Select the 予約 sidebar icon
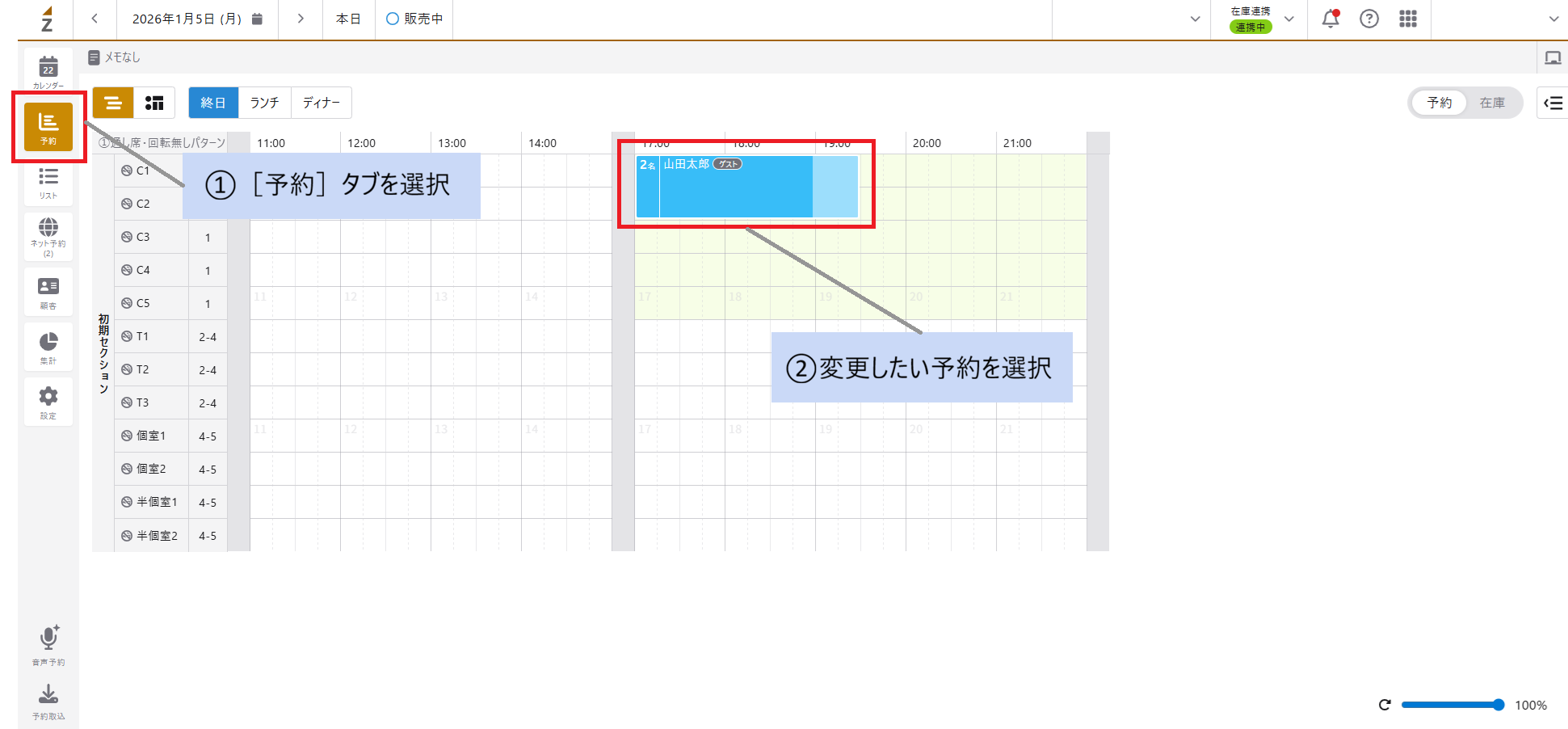1568x729 pixels. point(48,126)
